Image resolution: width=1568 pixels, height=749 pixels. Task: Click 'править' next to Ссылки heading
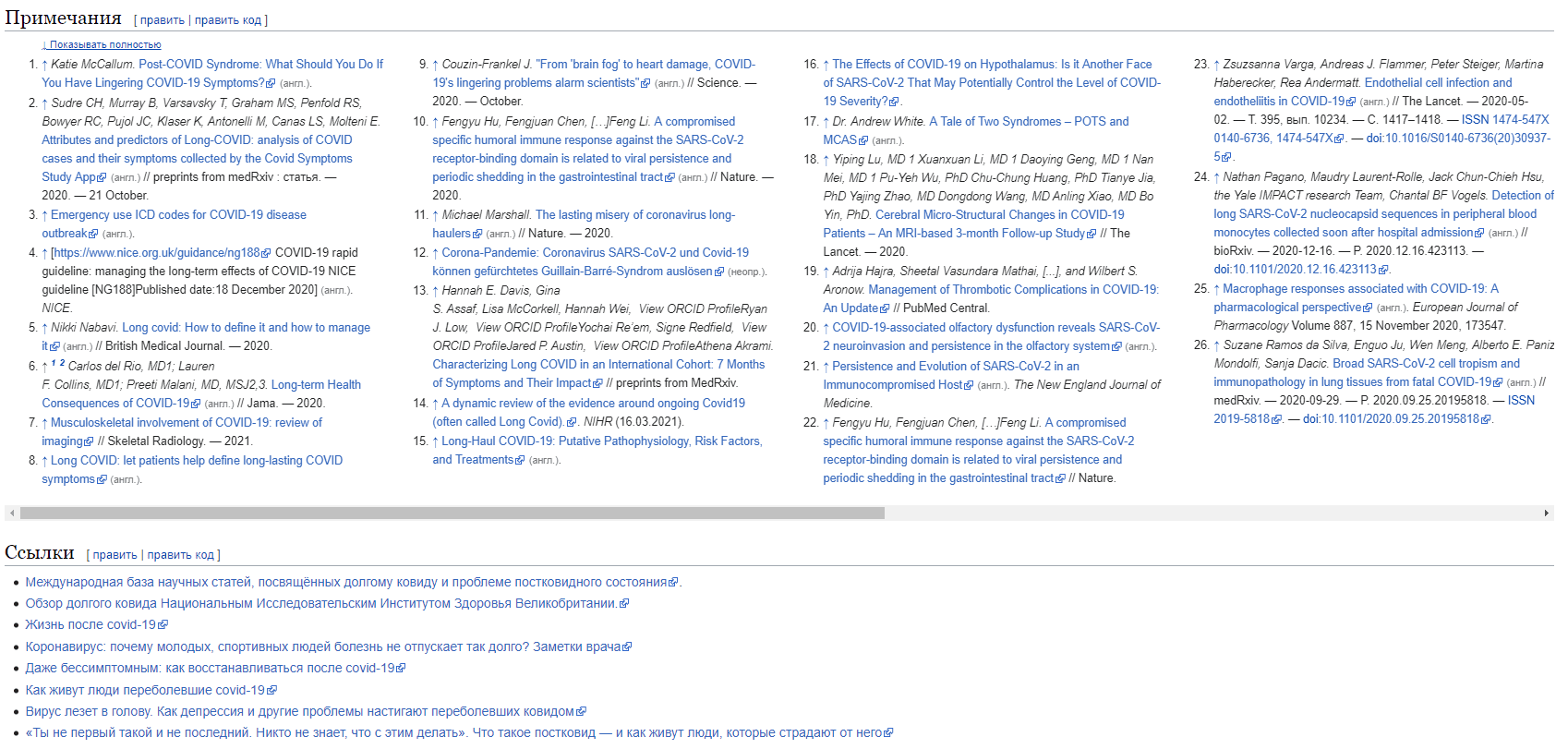[x=115, y=555]
